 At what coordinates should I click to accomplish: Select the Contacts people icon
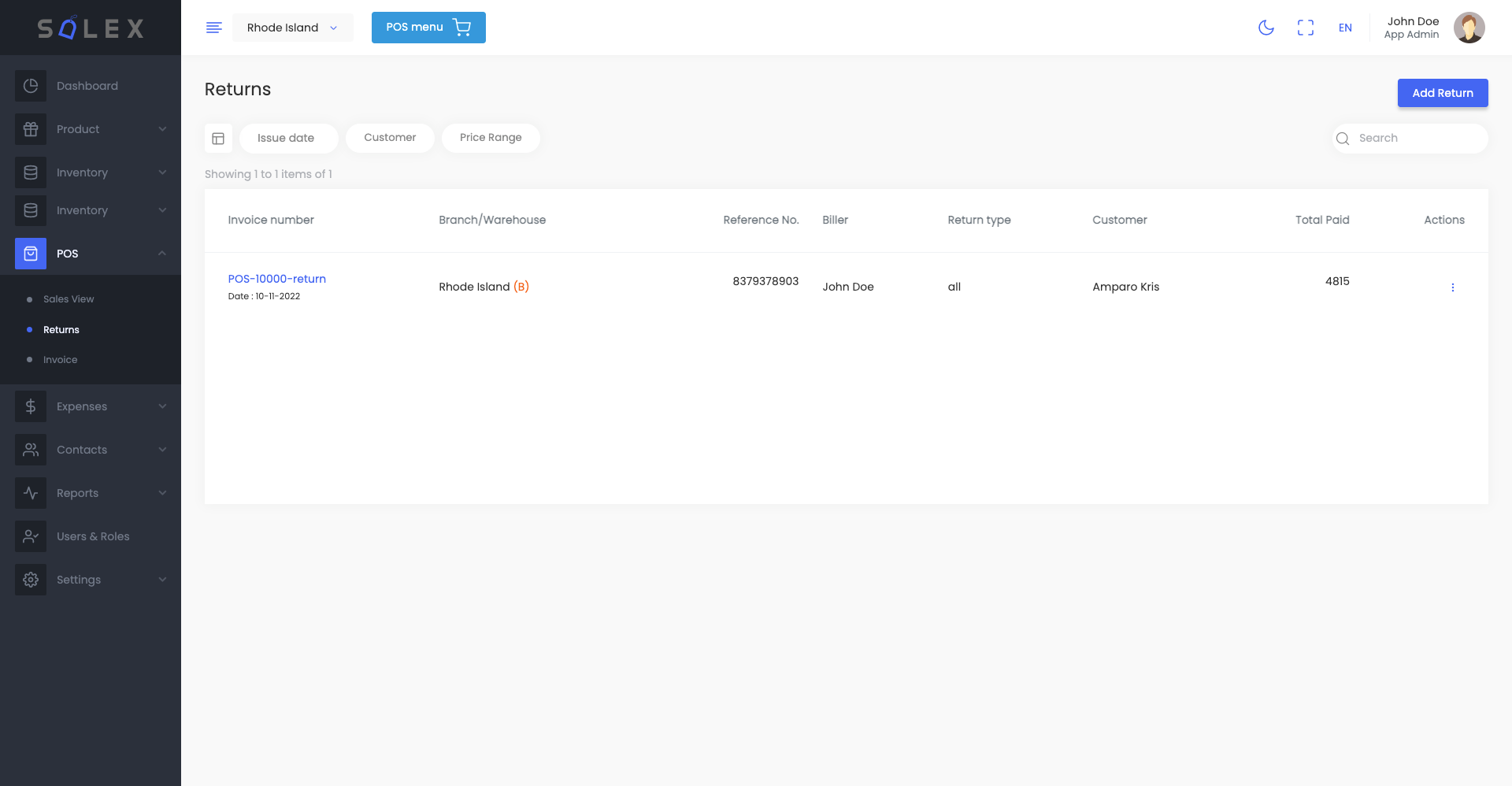click(31, 450)
